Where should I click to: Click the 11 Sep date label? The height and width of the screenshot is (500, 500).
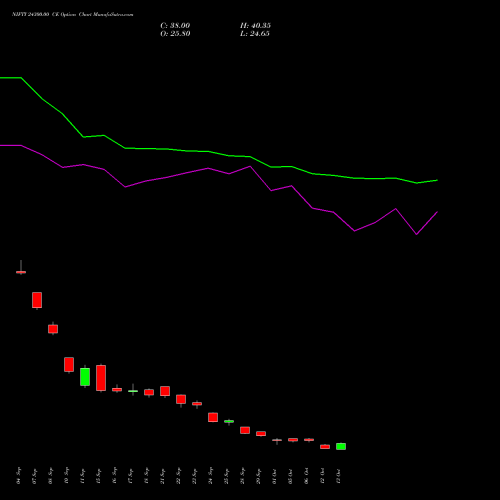[x=82, y=476]
